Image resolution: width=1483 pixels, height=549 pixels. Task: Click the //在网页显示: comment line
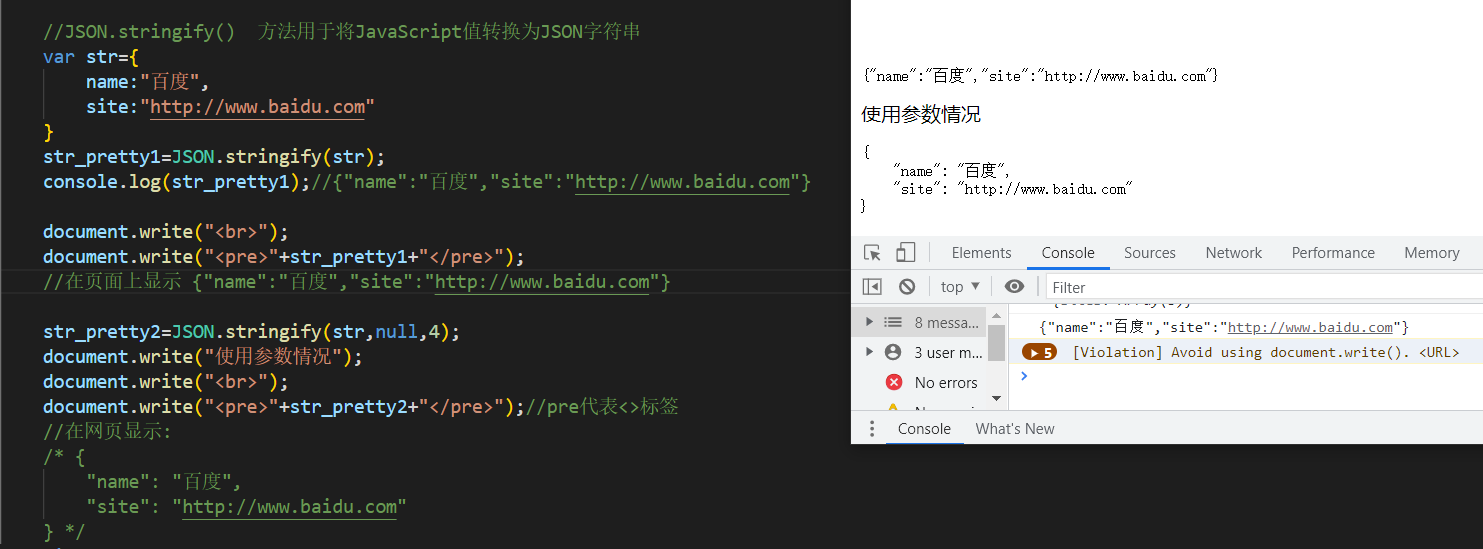[x=108, y=432]
